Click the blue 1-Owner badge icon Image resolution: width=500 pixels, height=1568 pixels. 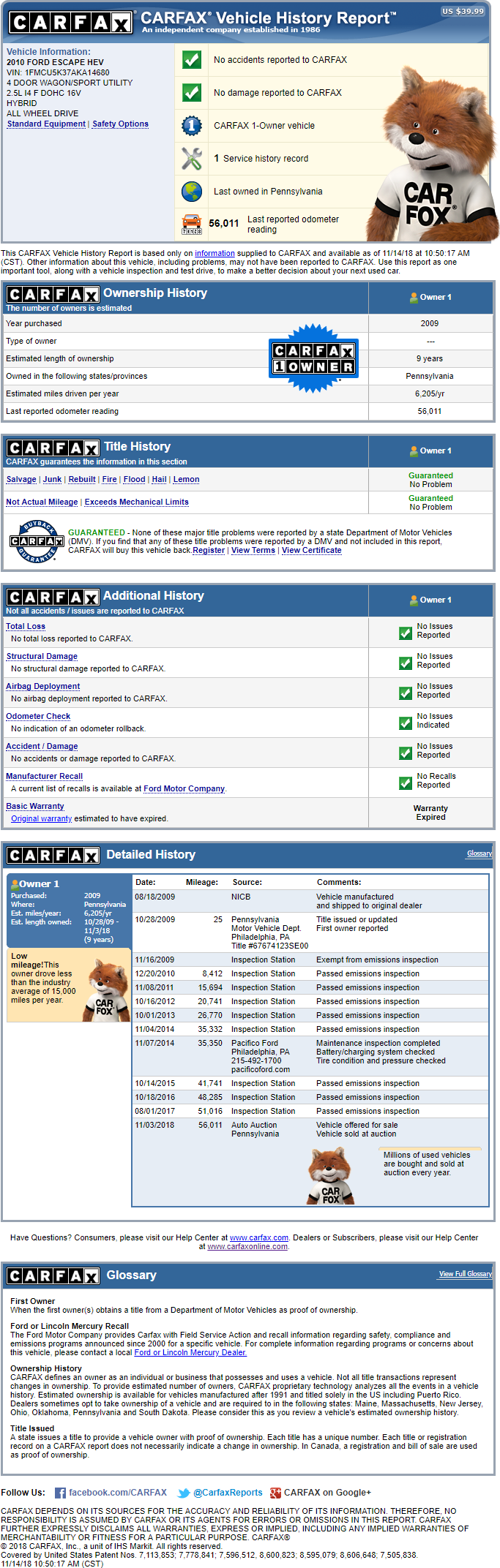pos(192,126)
